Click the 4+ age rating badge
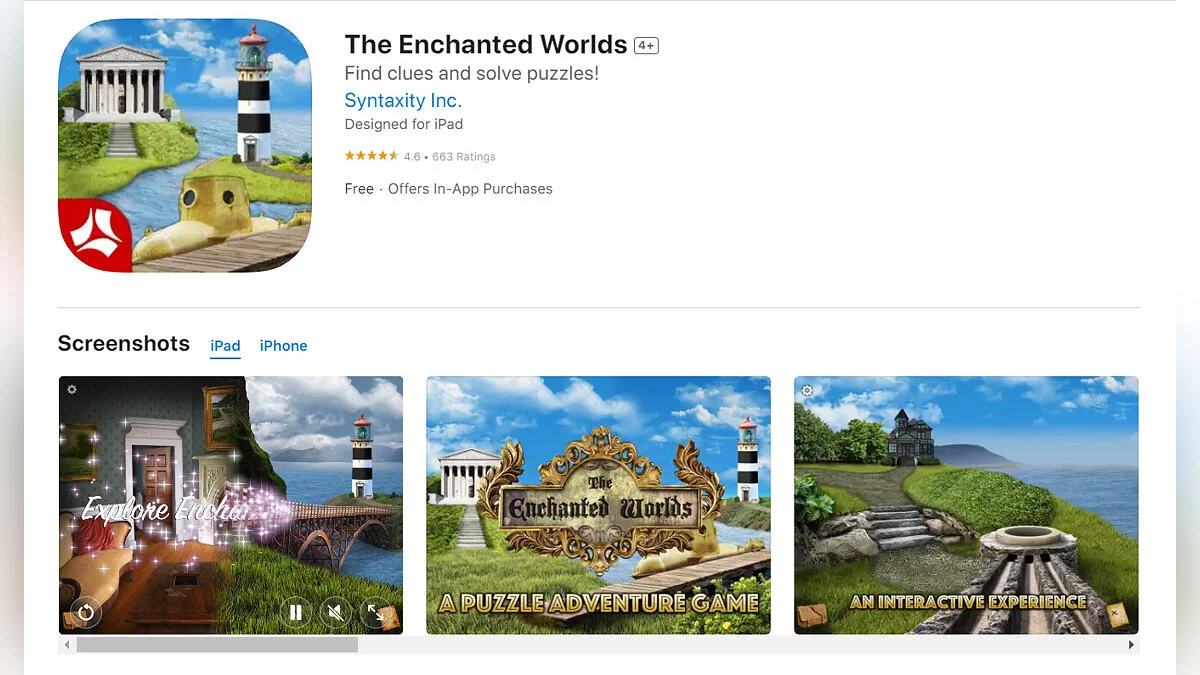This screenshot has height=675, width=1200. [x=646, y=46]
